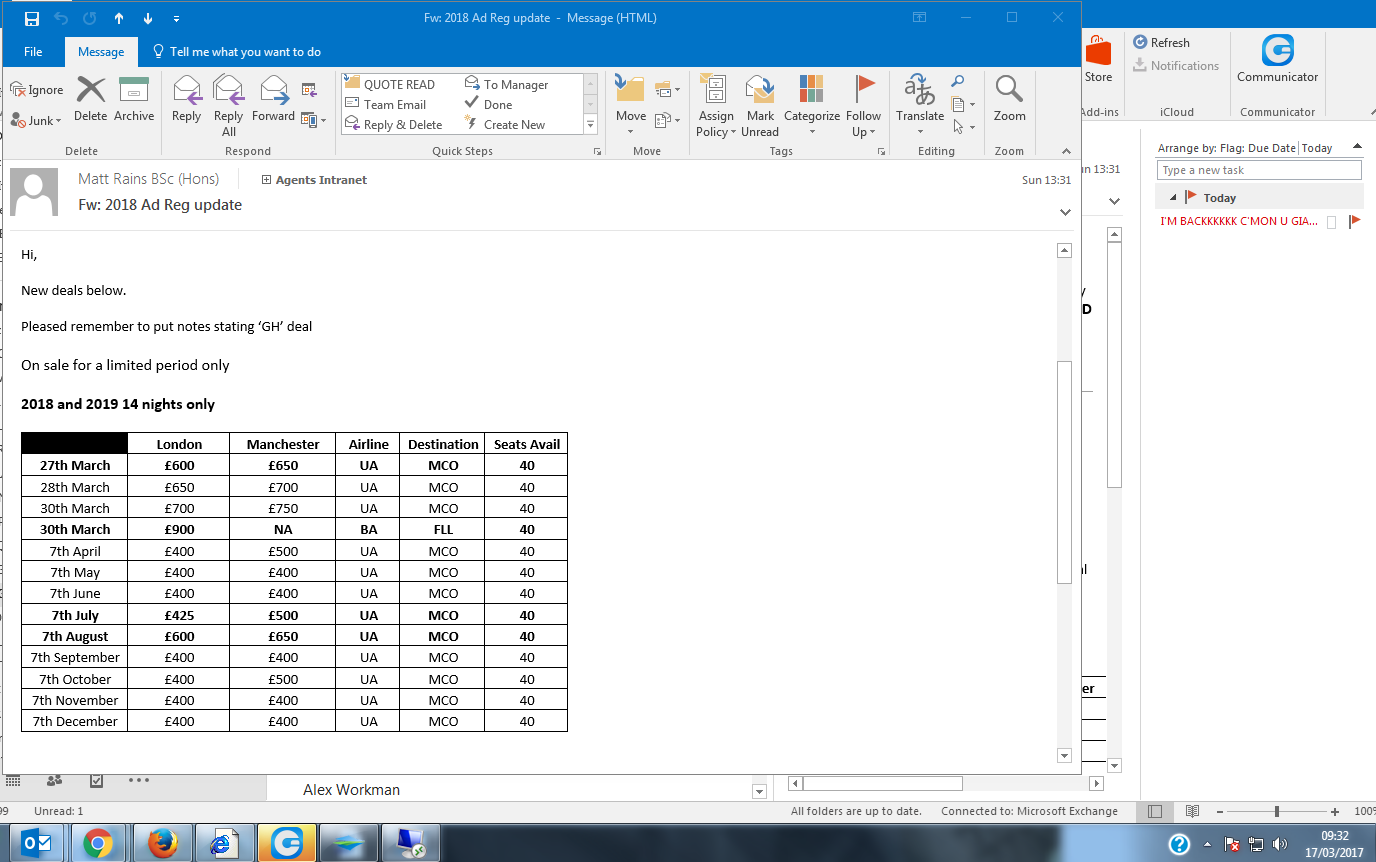Screen dimensions: 1376x862
Task: Open Assign Policy menu
Action: tap(716, 106)
